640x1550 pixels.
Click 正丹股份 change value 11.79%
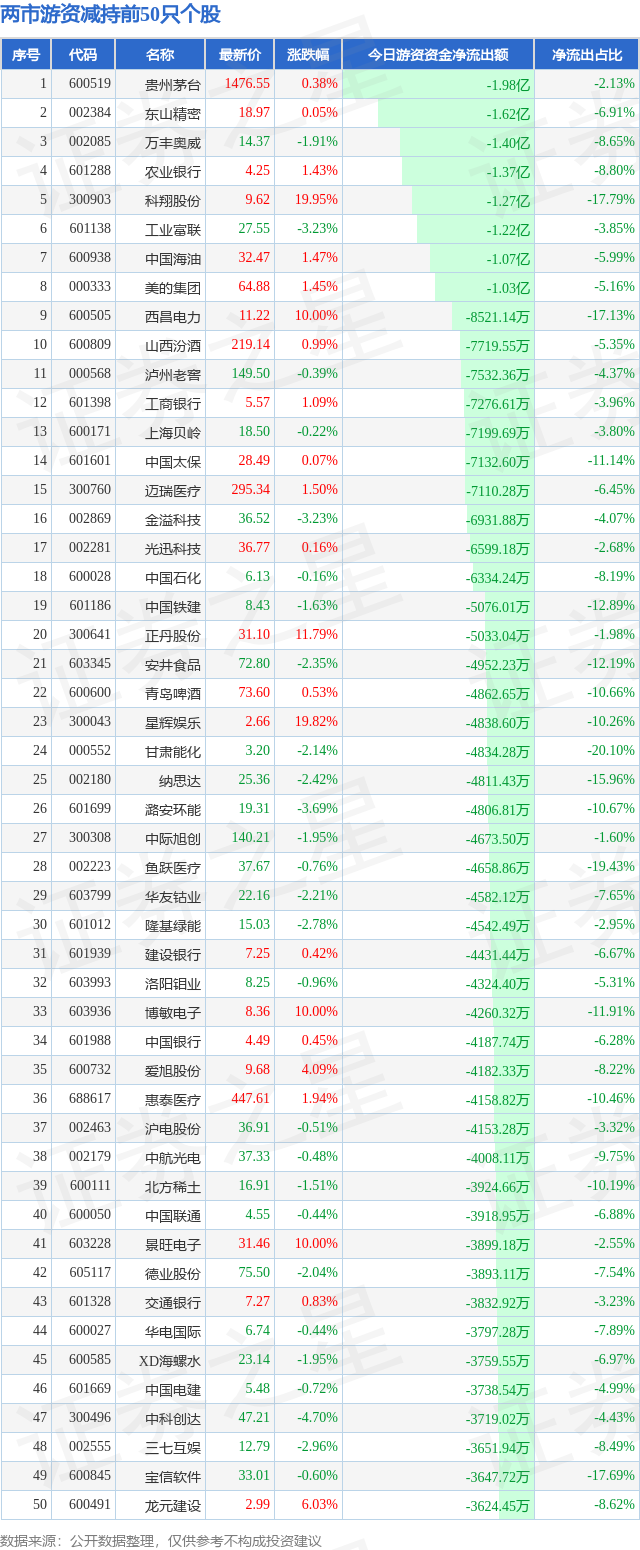(x=316, y=635)
